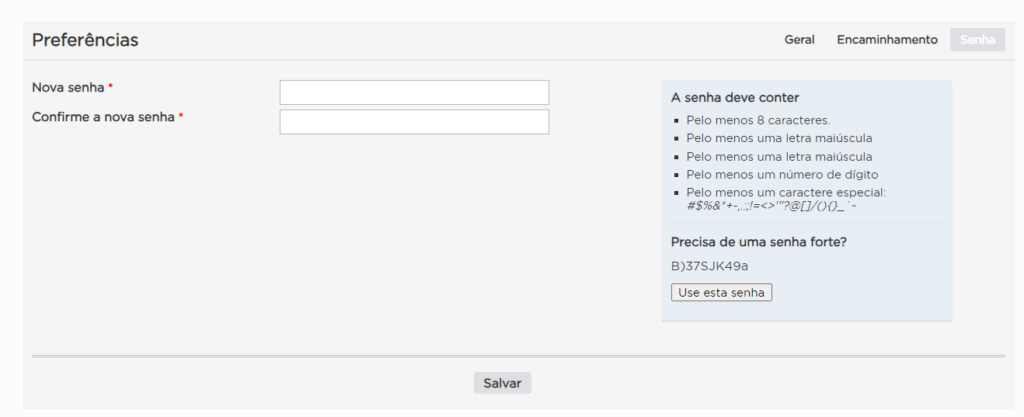The height and width of the screenshot is (417, 1024).
Task: Click the red asterisk beside Confirme a nova senha
Action: 181,116
